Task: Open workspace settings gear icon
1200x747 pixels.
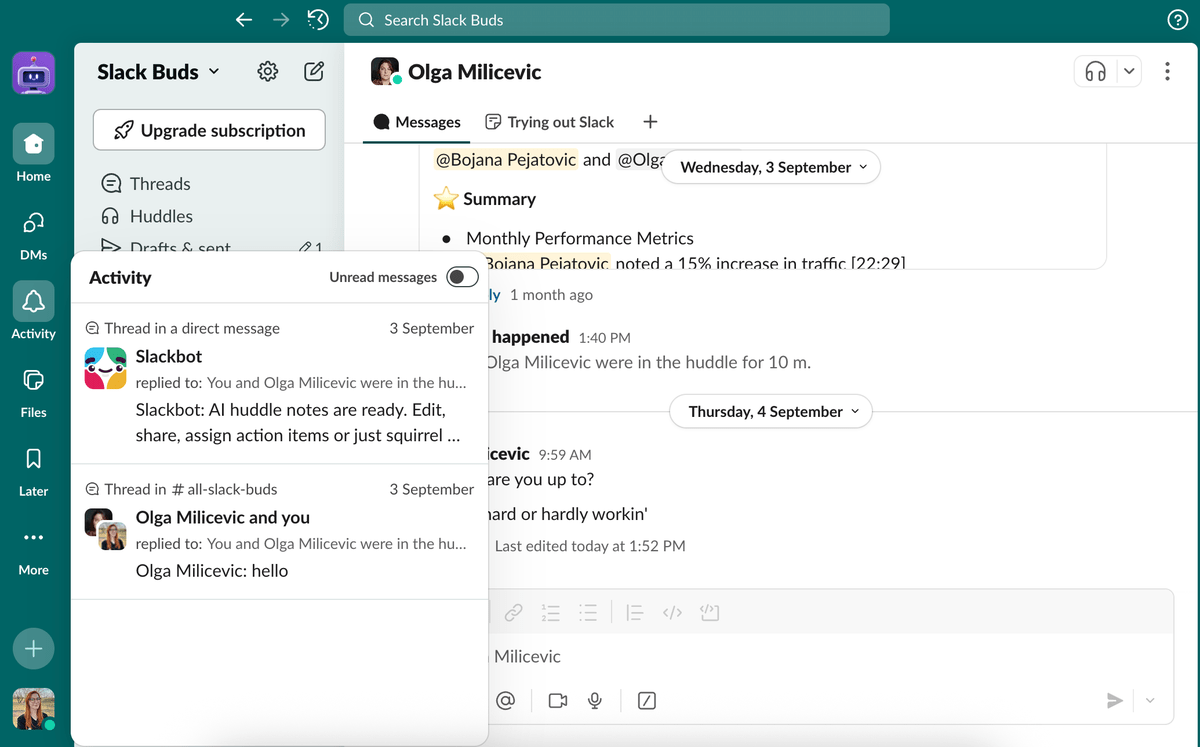Action: click(267, 72)
